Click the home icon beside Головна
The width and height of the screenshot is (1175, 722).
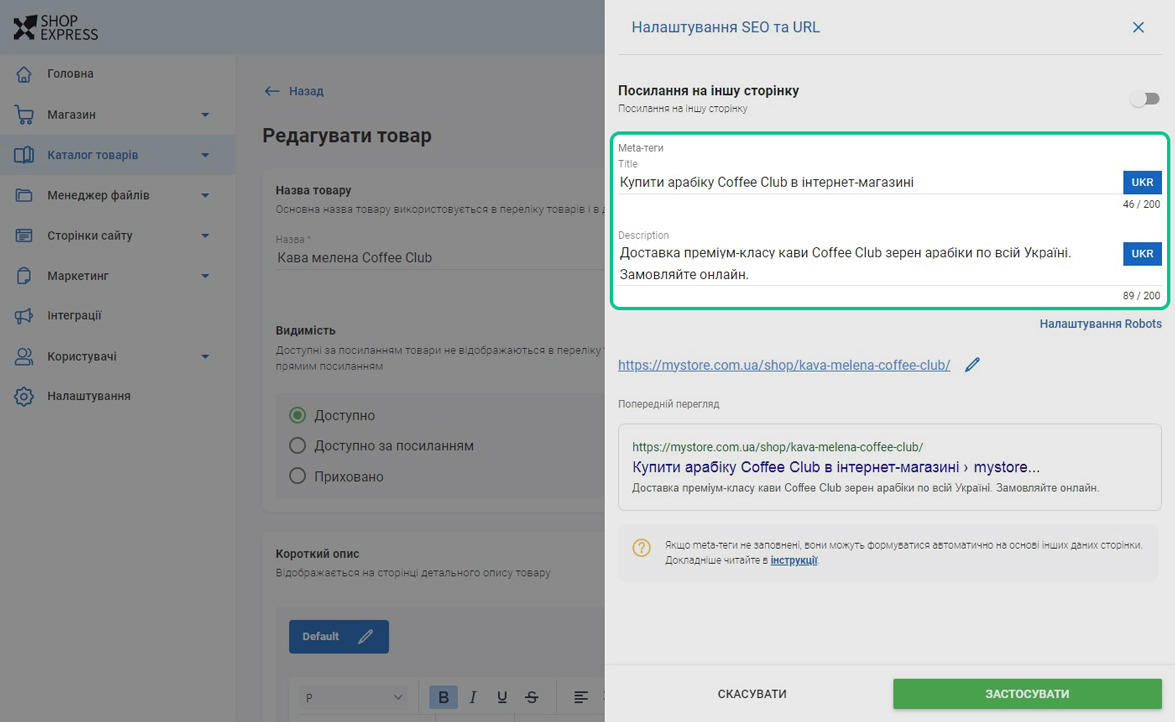pyautogui.click(x=24, y=74)
